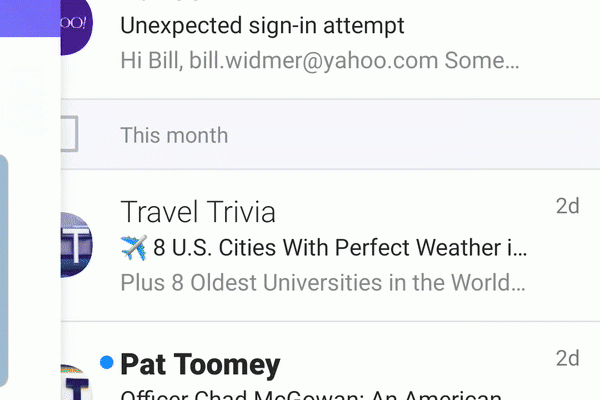Open the Unexpected sign-in attempt email
The width and height of the screenshot is (600, 400).
[262, 23]
